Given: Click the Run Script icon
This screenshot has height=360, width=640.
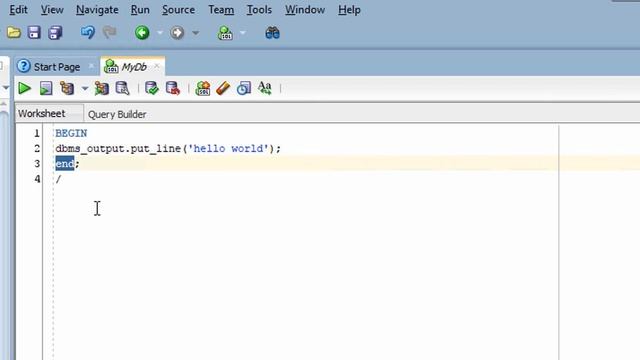Looking at the screenshot, I should click(x=46, y=88).
